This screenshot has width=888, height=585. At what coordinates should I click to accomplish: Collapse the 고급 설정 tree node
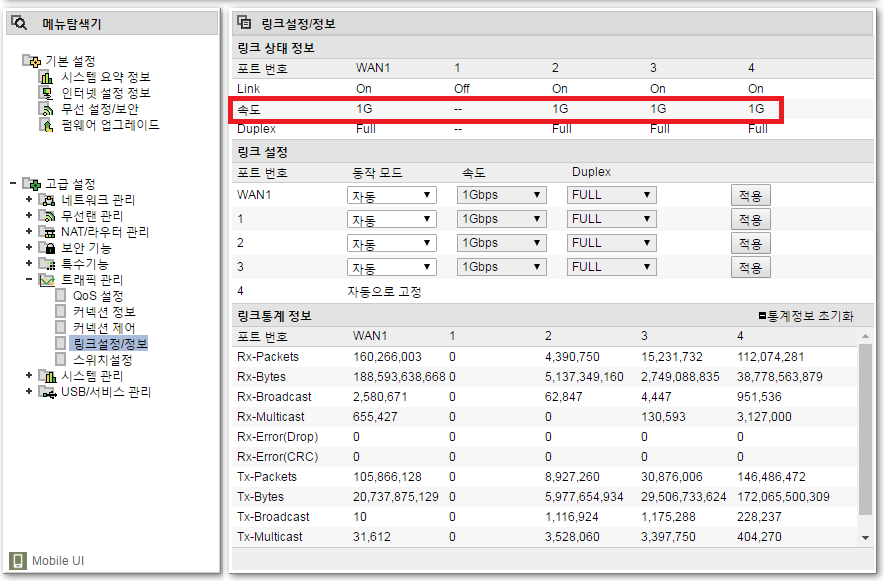(12, 183)
